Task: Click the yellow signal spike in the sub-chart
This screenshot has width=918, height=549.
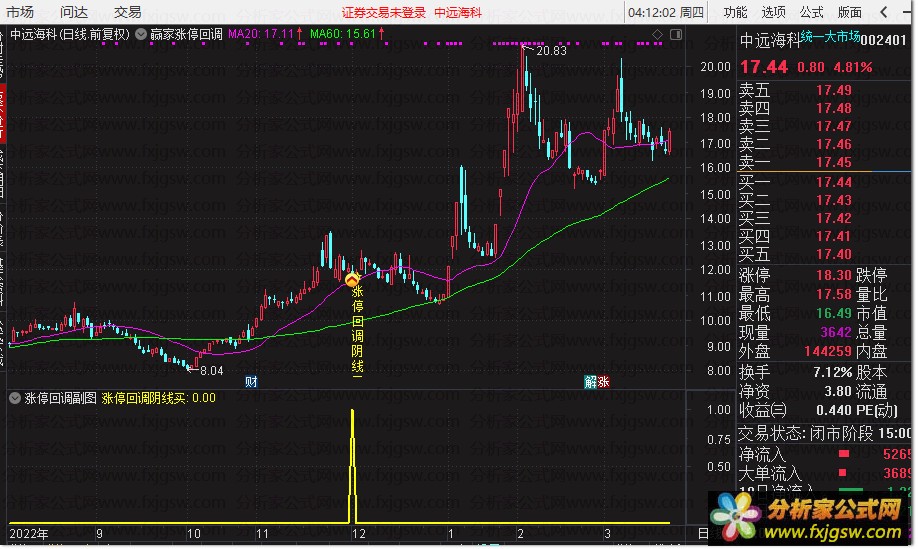Action: click(352, 465)
